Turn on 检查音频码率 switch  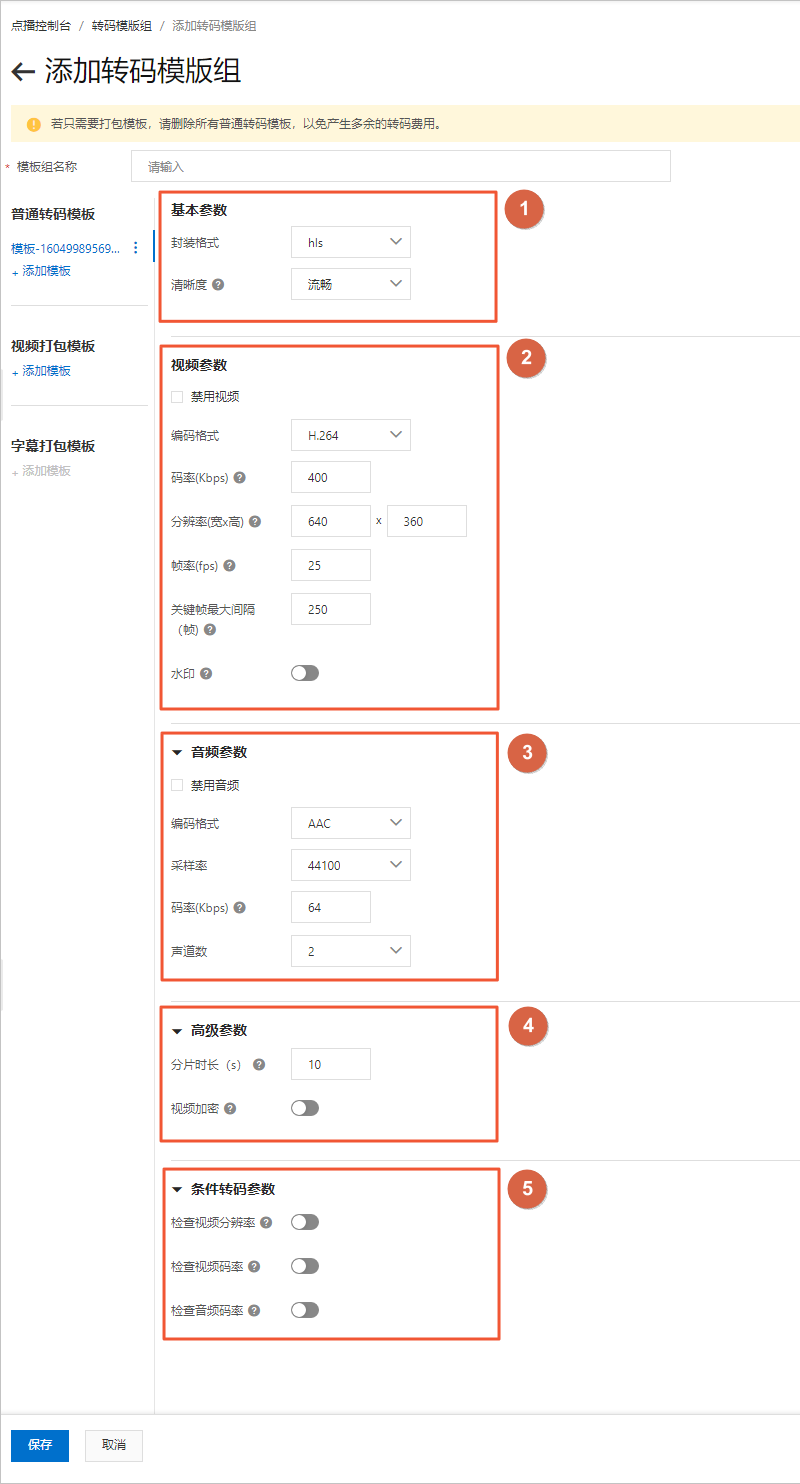pyautogui.click(x=305, y=1310)
